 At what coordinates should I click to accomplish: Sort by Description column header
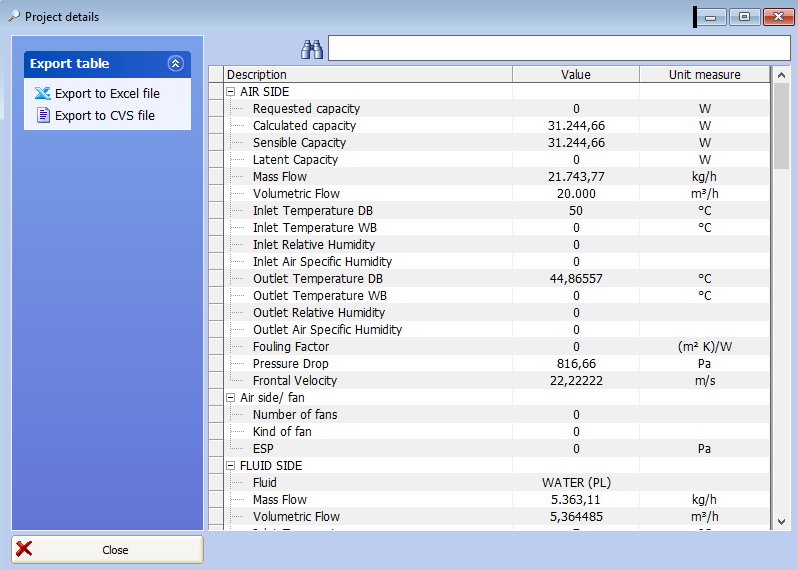point(368,74)
